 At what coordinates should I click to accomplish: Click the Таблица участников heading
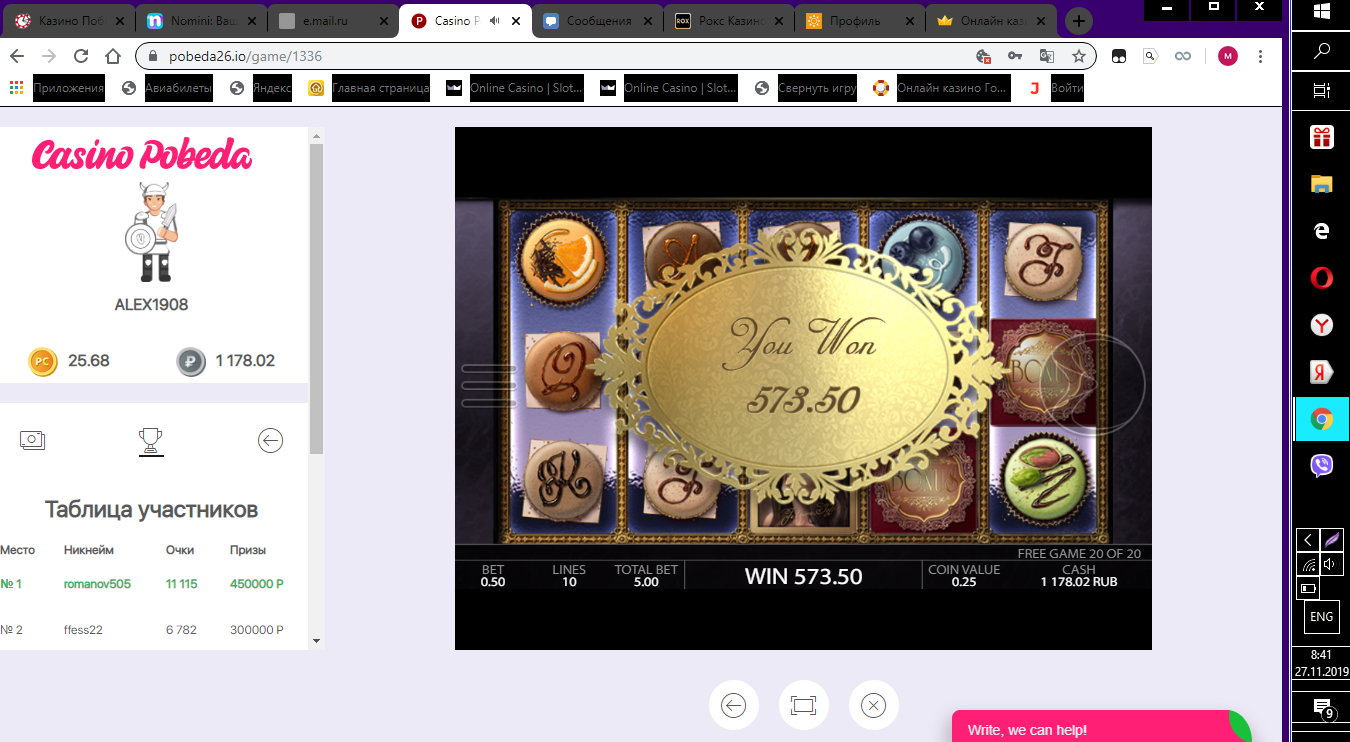(x=151, y=510)
